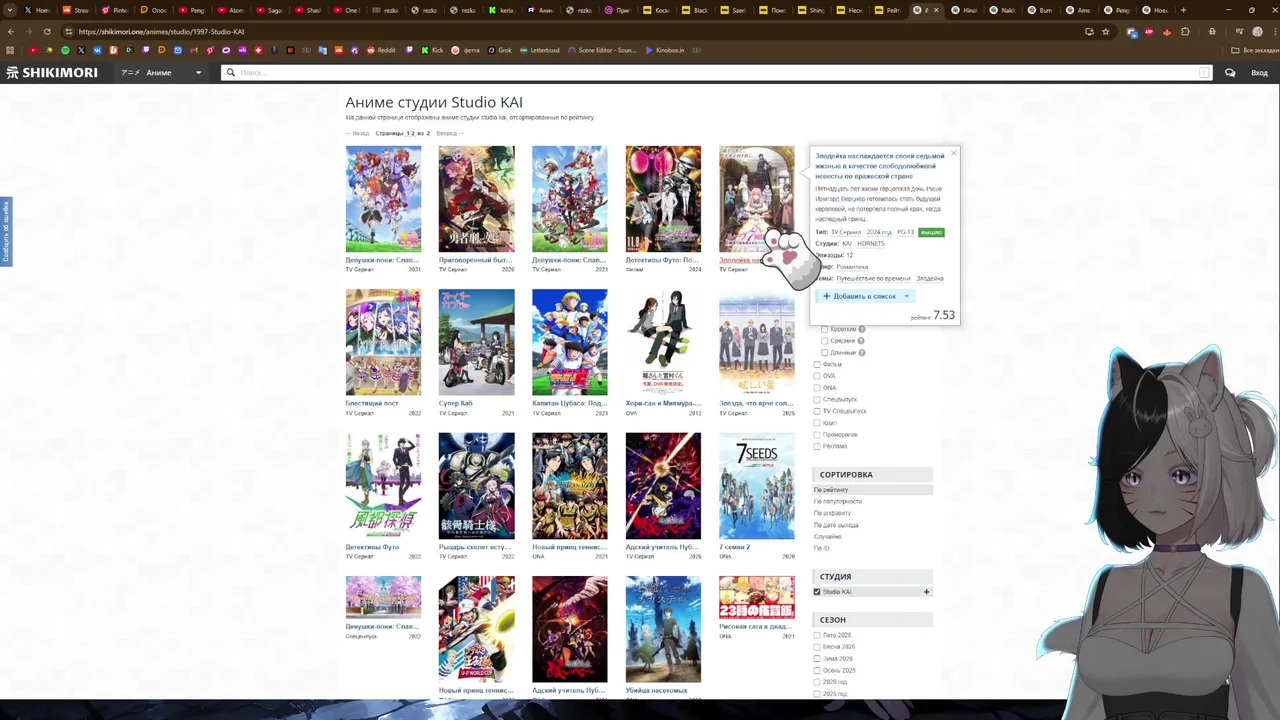The width and height of the screenshot is (1280, 720).
Task: Sort by По дате выхода
Action: [x=836, y=525]
